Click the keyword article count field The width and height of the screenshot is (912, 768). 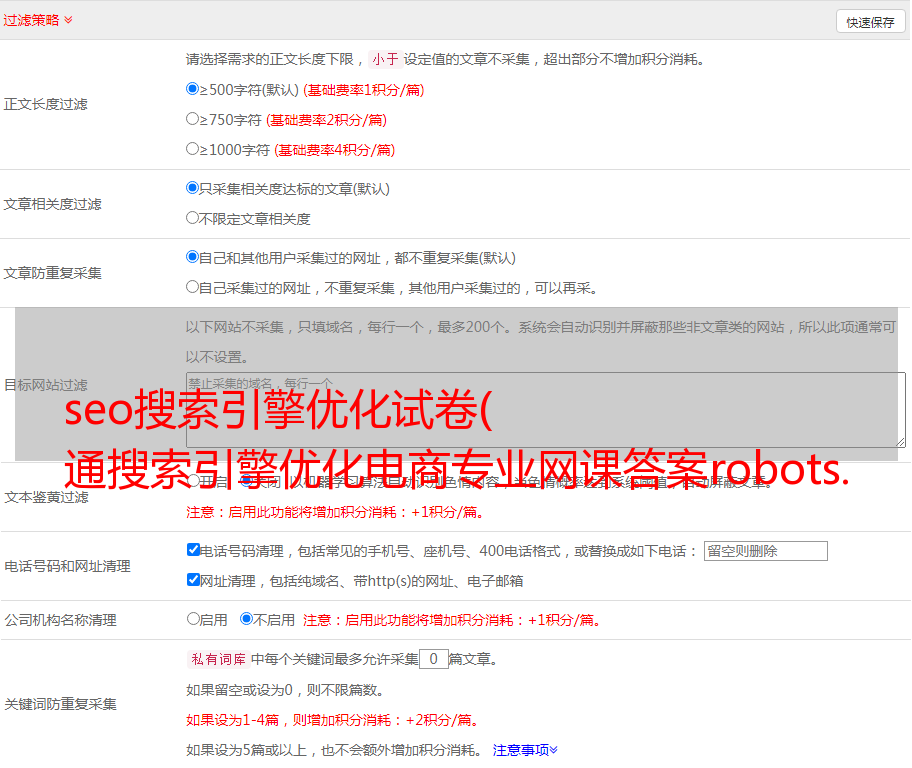click(x=433, y=659)
